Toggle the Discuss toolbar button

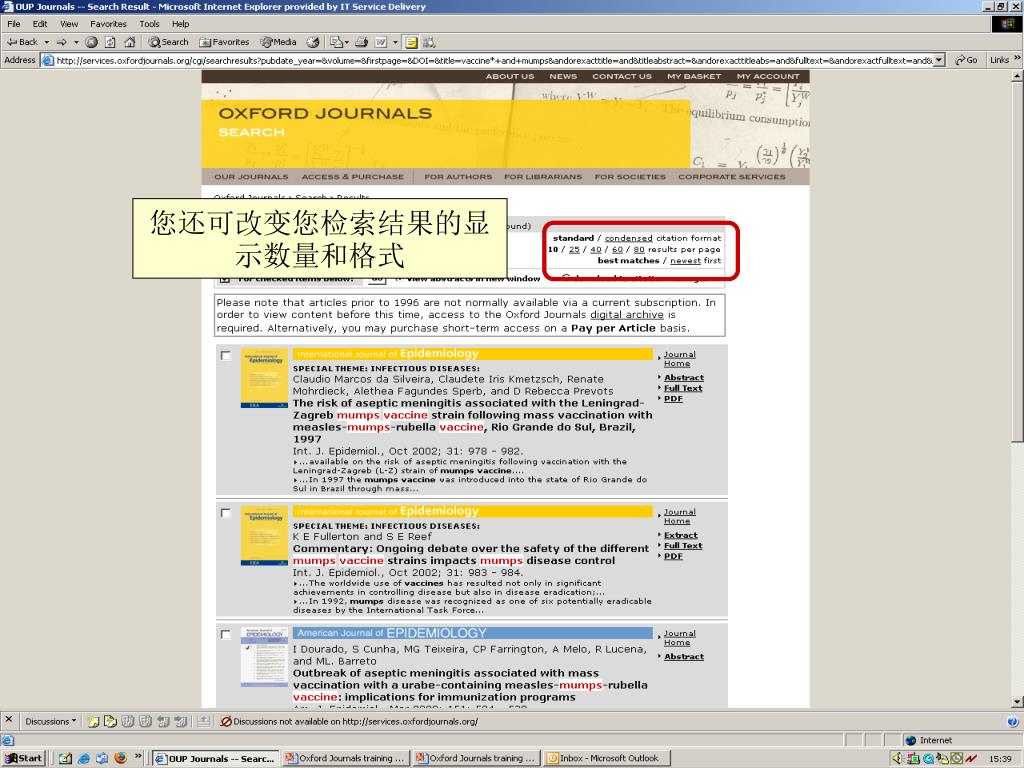click(411, 42)
